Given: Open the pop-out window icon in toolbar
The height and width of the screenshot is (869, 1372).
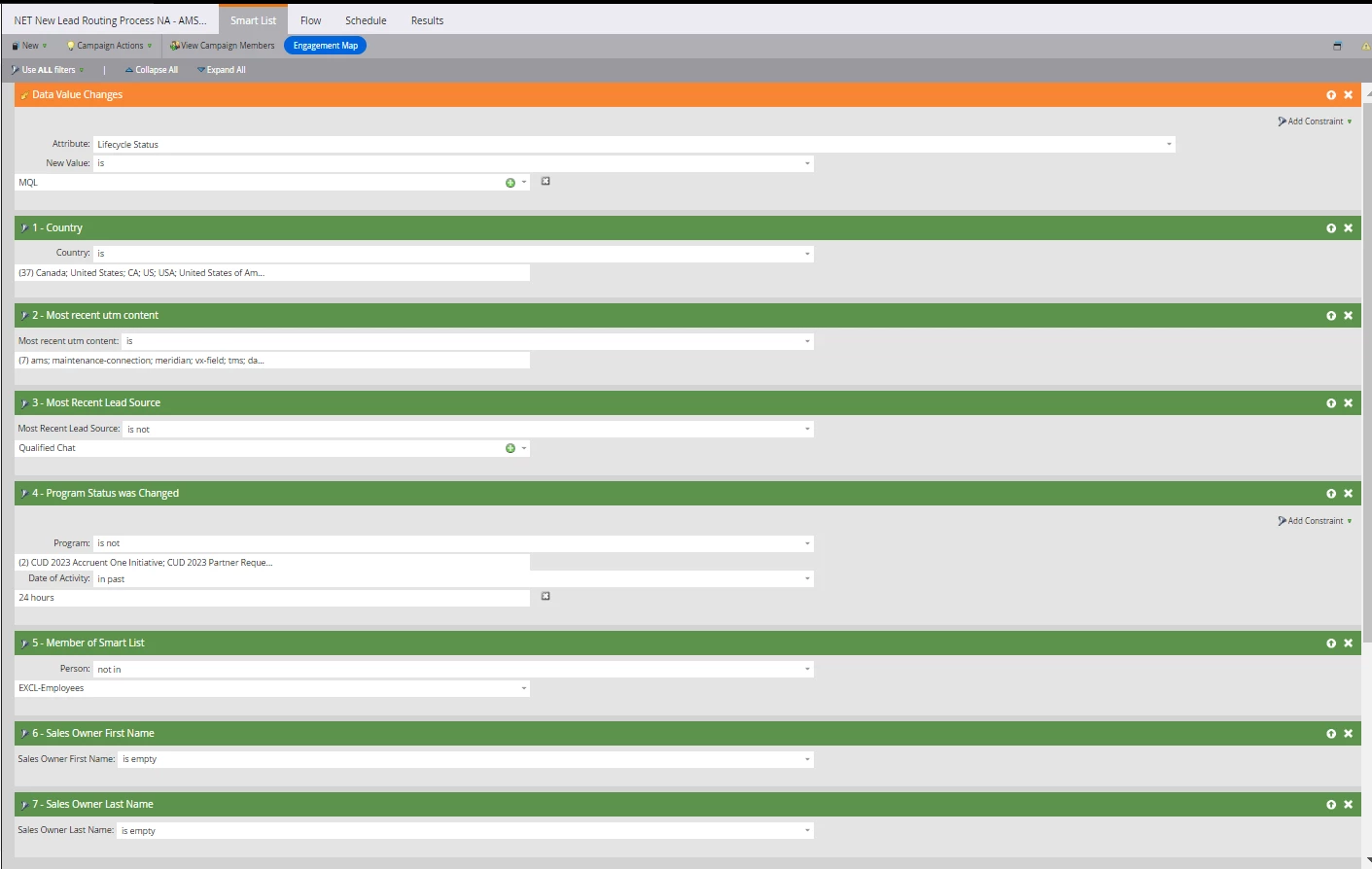Looking at the screenshot, I should [x=1337, y=46].
